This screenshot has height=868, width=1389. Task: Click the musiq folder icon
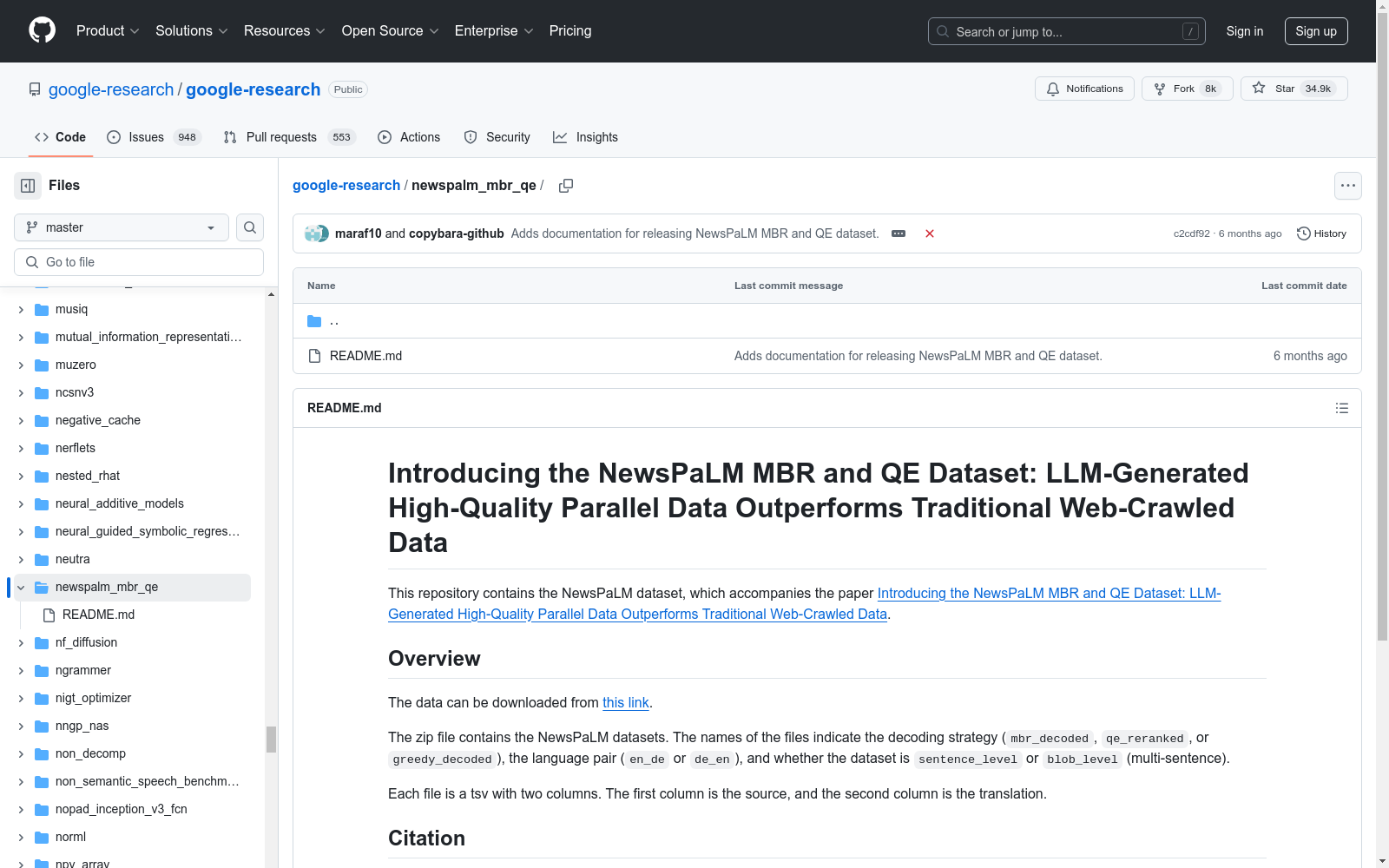42,309
